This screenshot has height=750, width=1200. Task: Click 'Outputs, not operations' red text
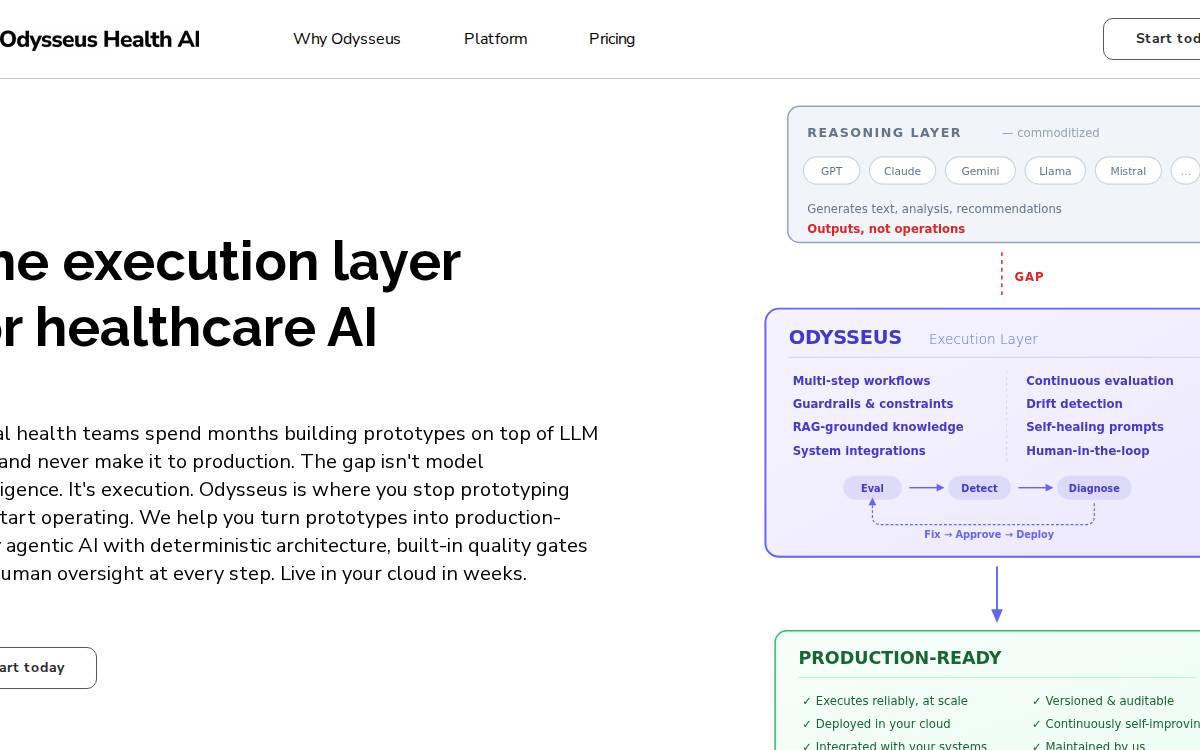pos(886,229)
